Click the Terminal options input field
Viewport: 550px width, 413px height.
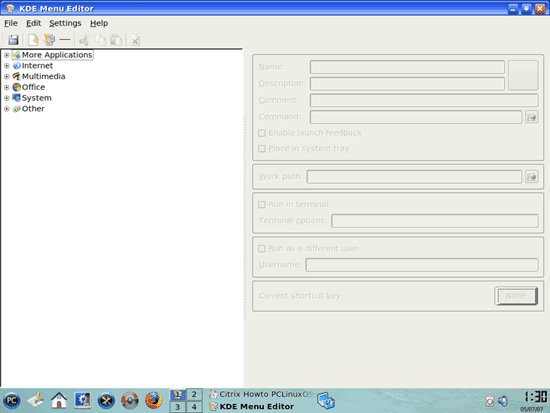pyautogui.click(x=435, y=221)
